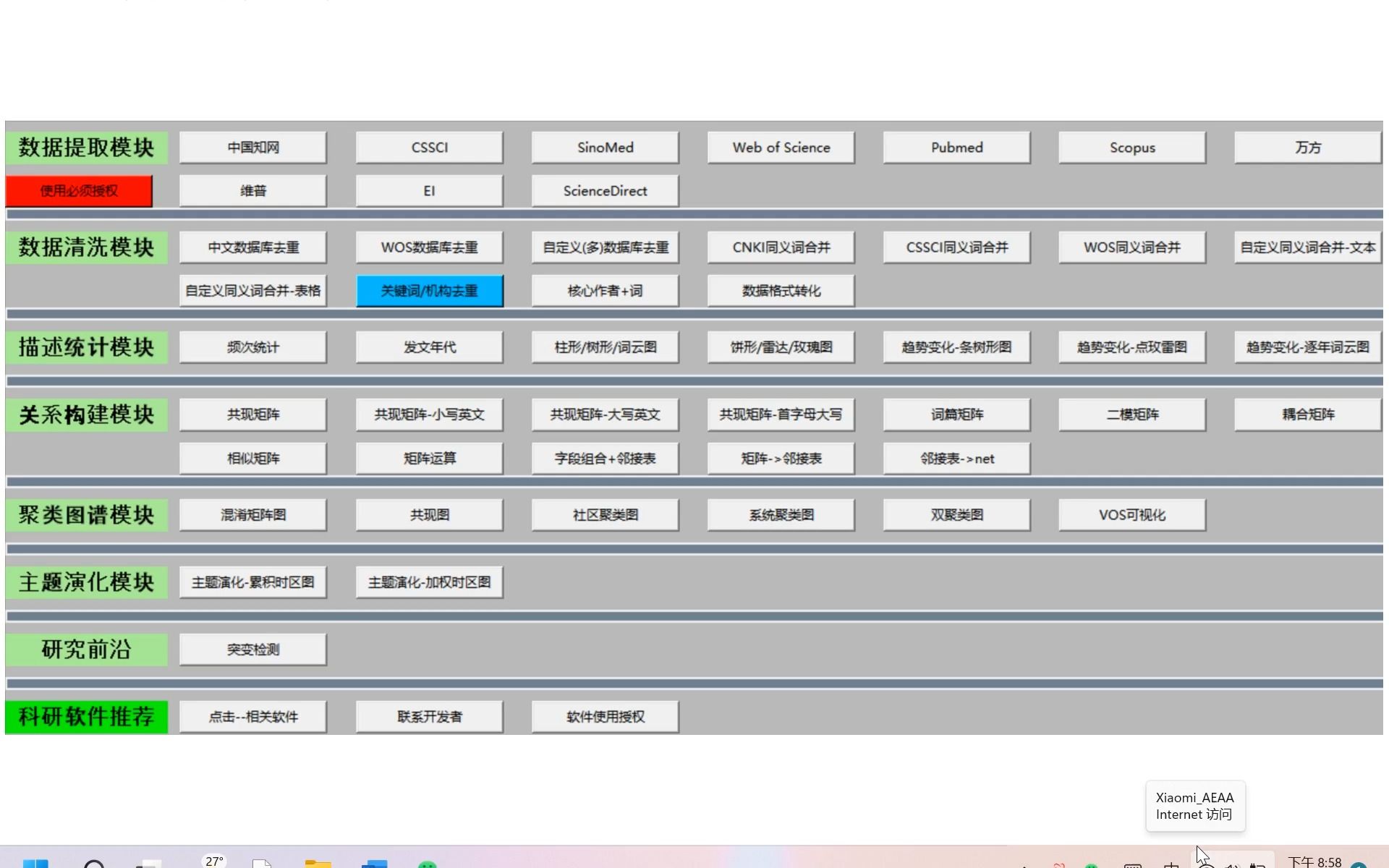Open 软件使用授权 button
The width and height of the screenshot is (1389, 868).
(606, 717)
